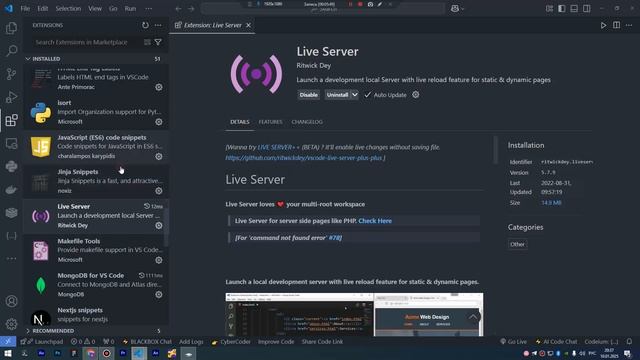Open Windows Start menu

8,353
